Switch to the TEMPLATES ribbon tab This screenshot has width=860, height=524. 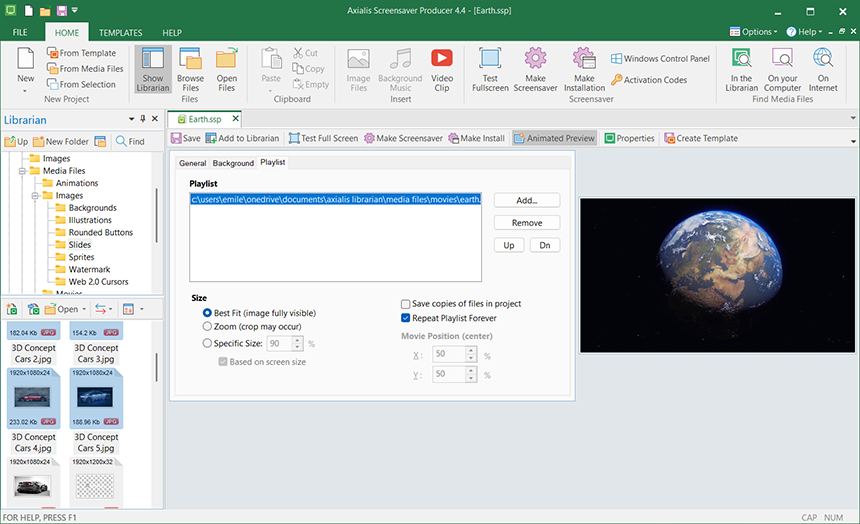click(120, 33)
